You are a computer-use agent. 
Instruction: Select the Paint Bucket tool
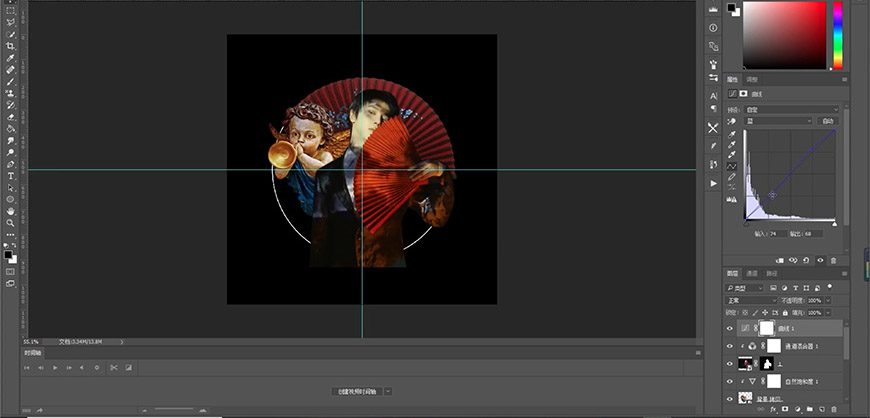pos(11,129)
